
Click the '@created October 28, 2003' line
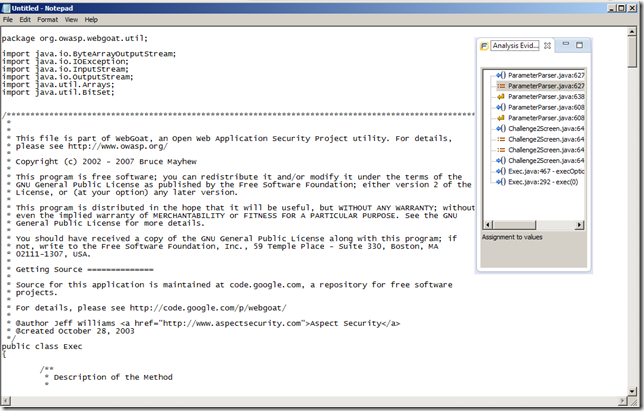coord(75,331)
